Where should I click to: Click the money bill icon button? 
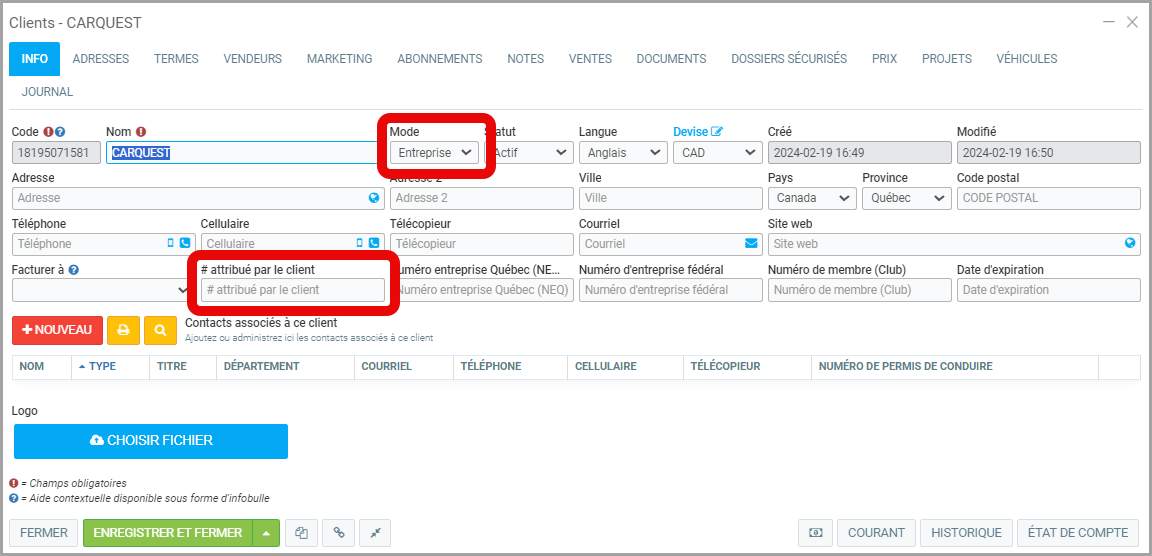[x=815, y=533]
